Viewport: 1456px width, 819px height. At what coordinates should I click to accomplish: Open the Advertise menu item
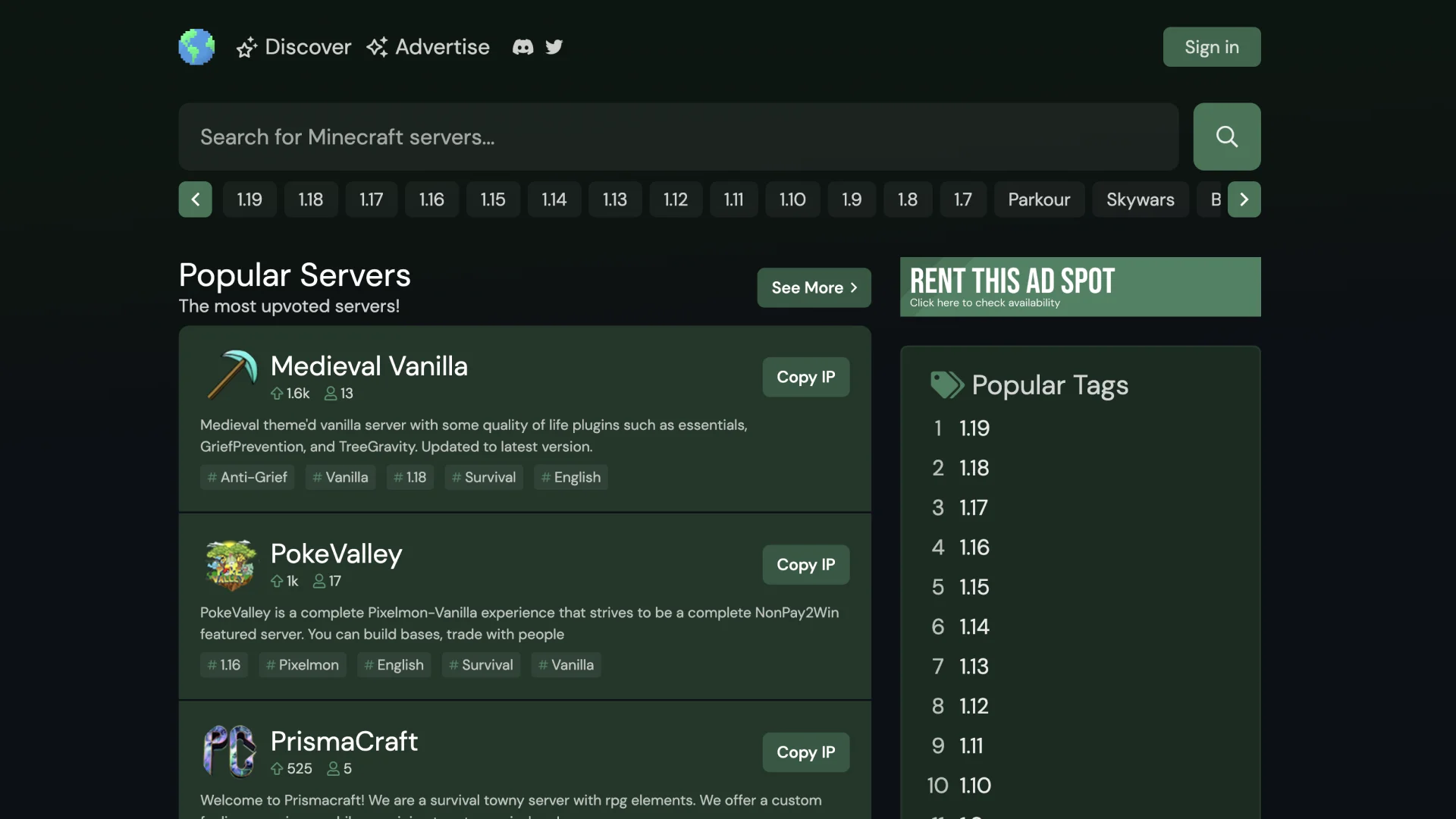(428, 47)
